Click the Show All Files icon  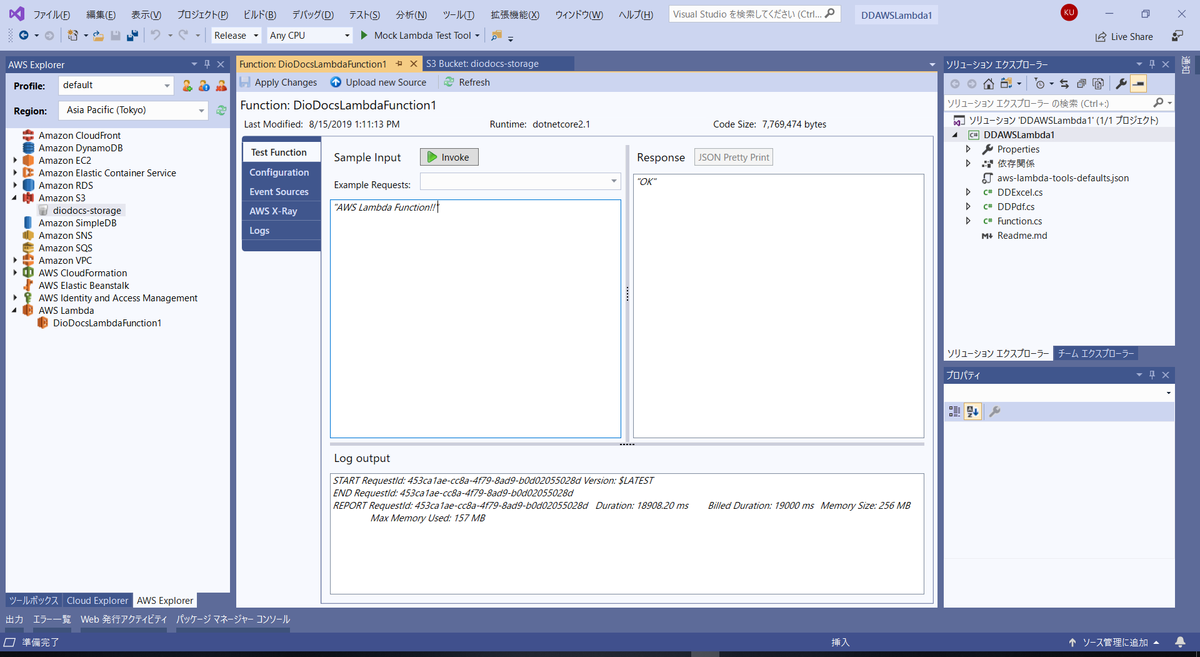[x=1098, y=84]
